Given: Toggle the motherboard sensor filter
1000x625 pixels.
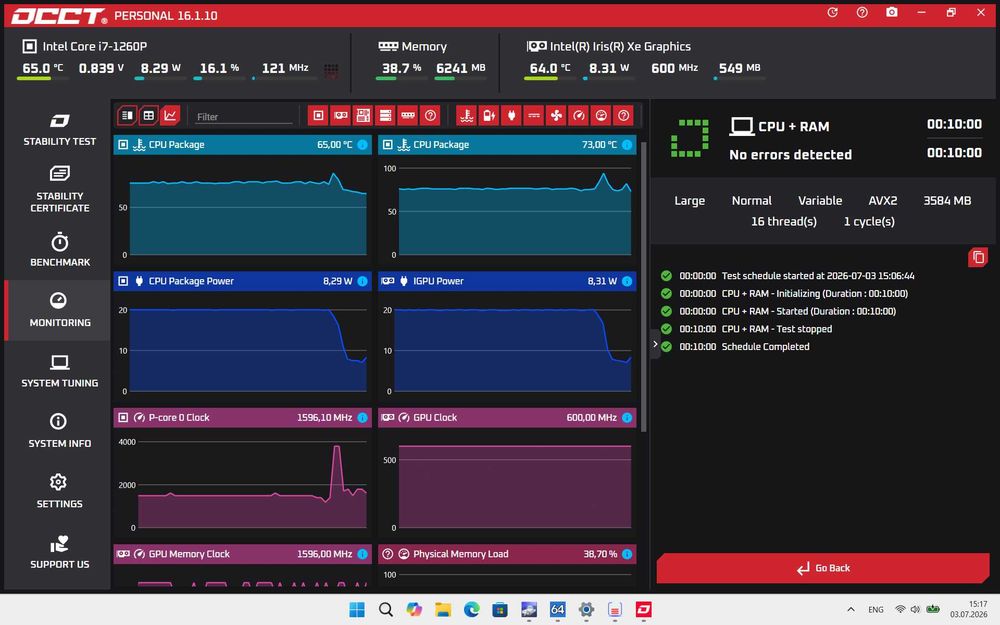Looking at the screenshot, I should 363,115.
